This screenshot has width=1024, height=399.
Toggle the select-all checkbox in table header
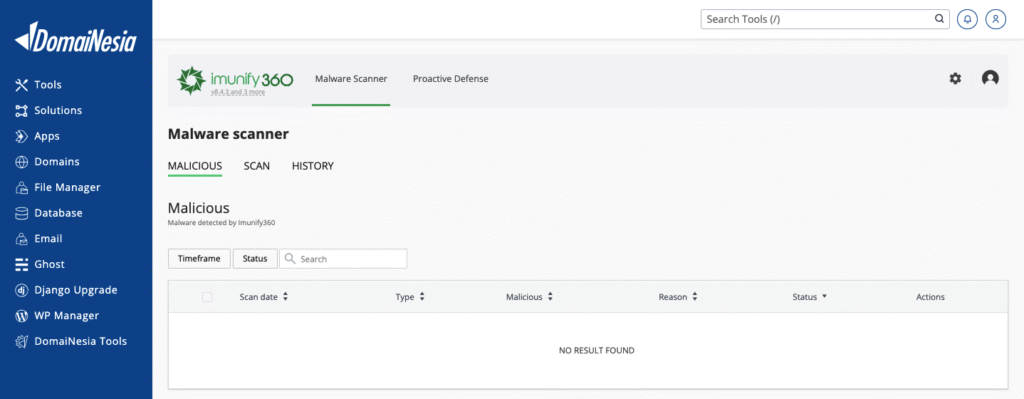pos(207,296)
